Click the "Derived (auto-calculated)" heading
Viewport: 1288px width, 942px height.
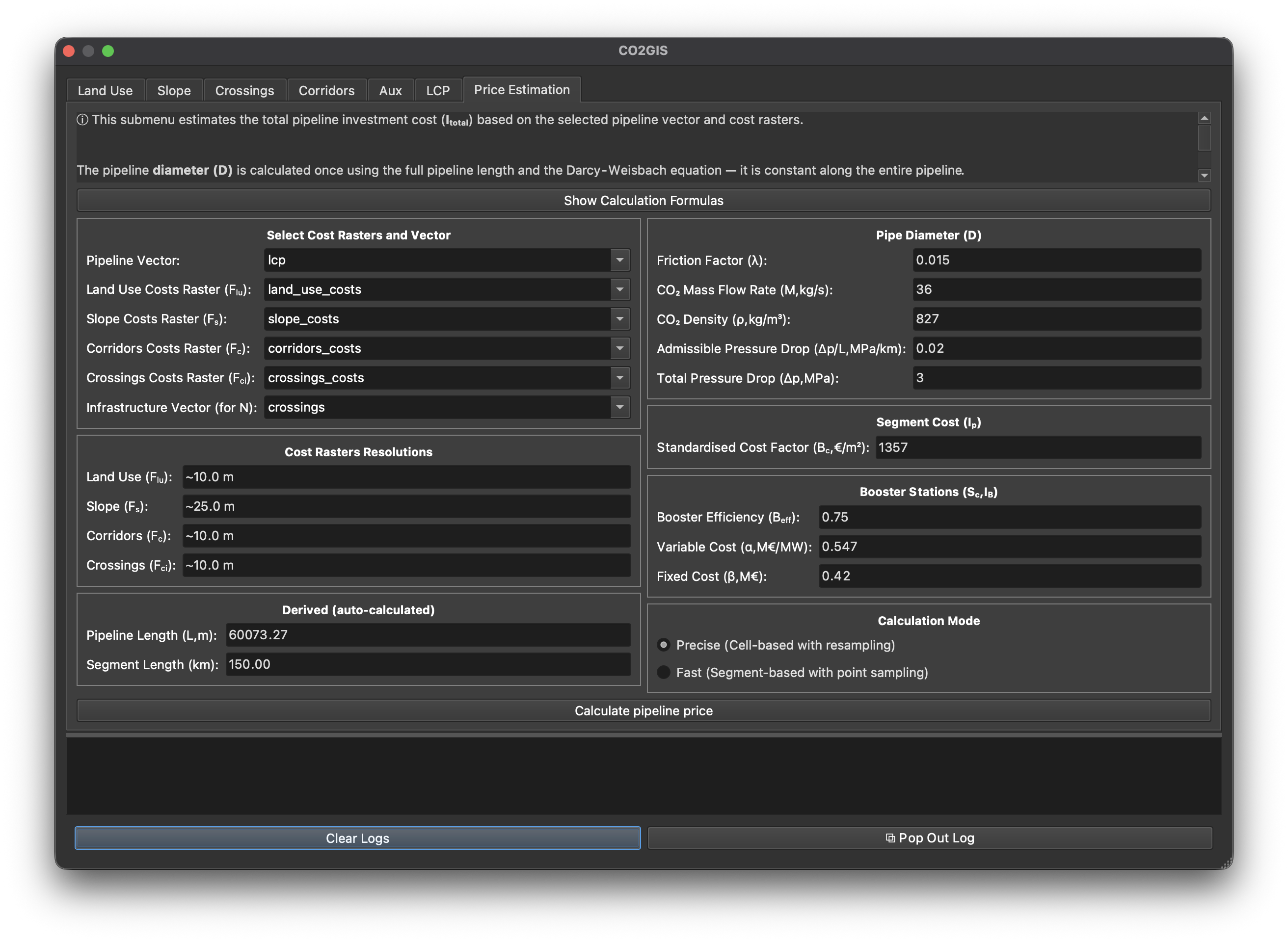358,609
